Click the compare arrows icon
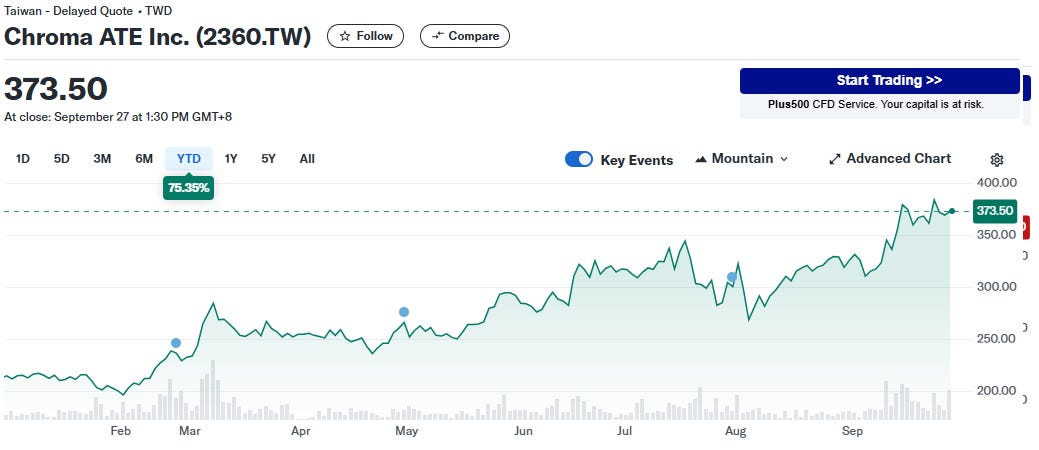 (x=437, y=36)
